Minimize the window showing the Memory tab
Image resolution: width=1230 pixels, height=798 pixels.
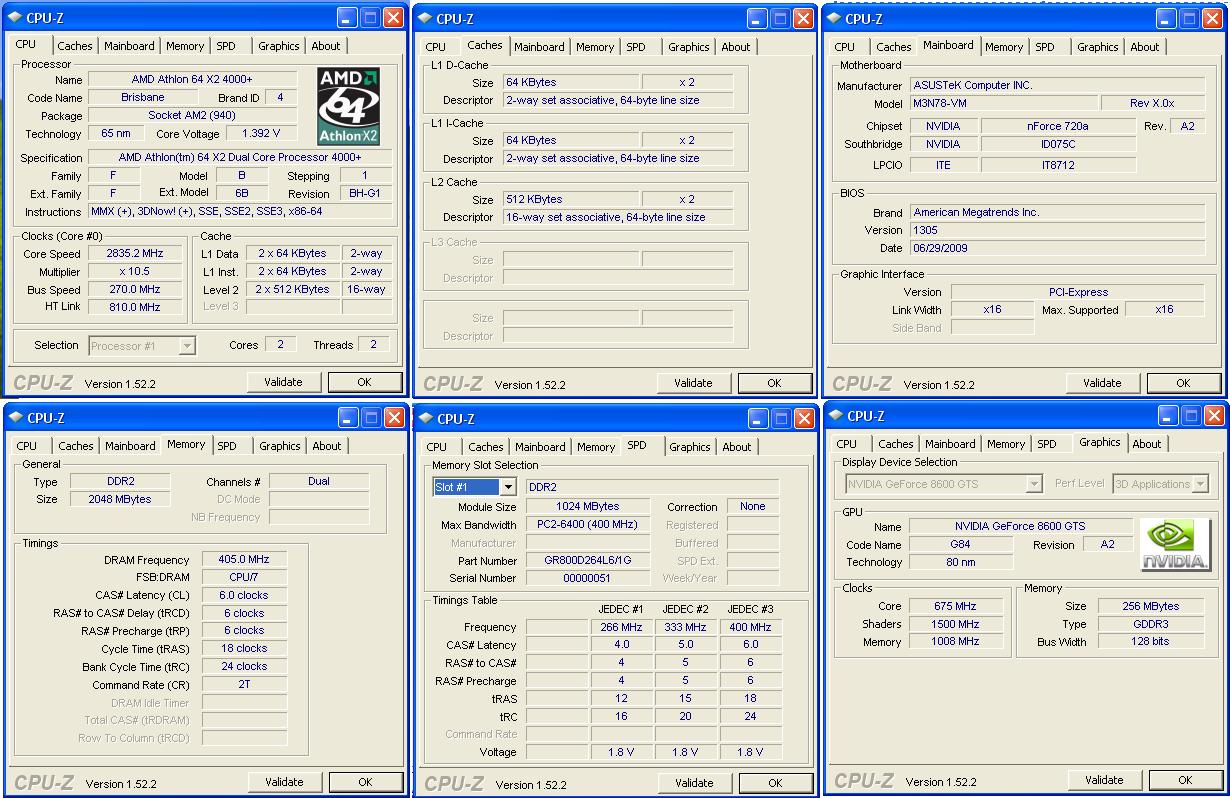pos(348,417)
